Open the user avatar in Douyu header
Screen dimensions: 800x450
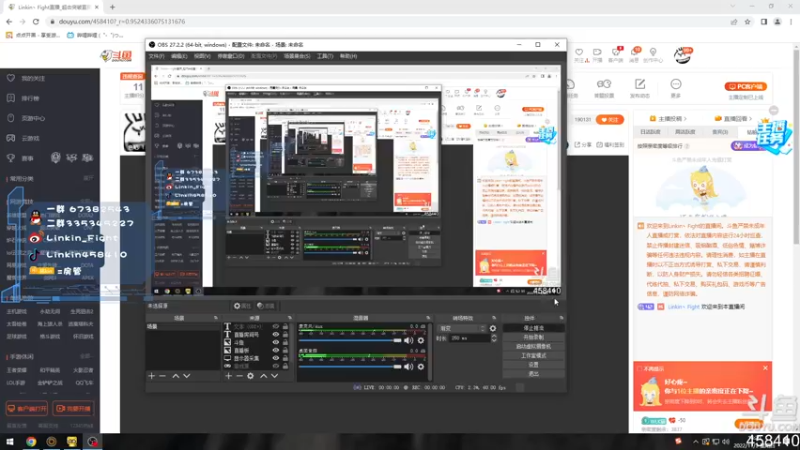[x=682, y=55]
